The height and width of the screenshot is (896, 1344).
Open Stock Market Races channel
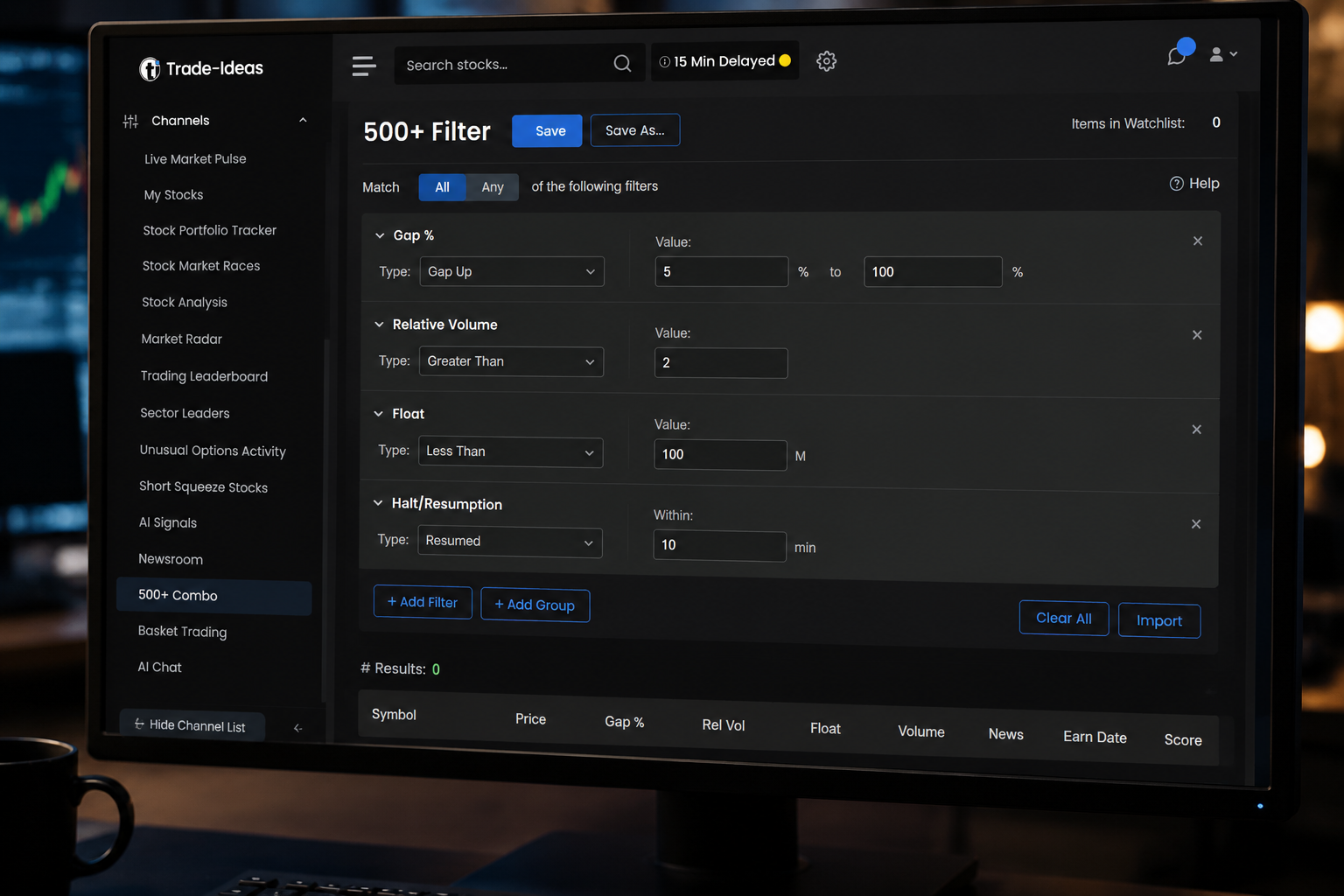[201, 266]
